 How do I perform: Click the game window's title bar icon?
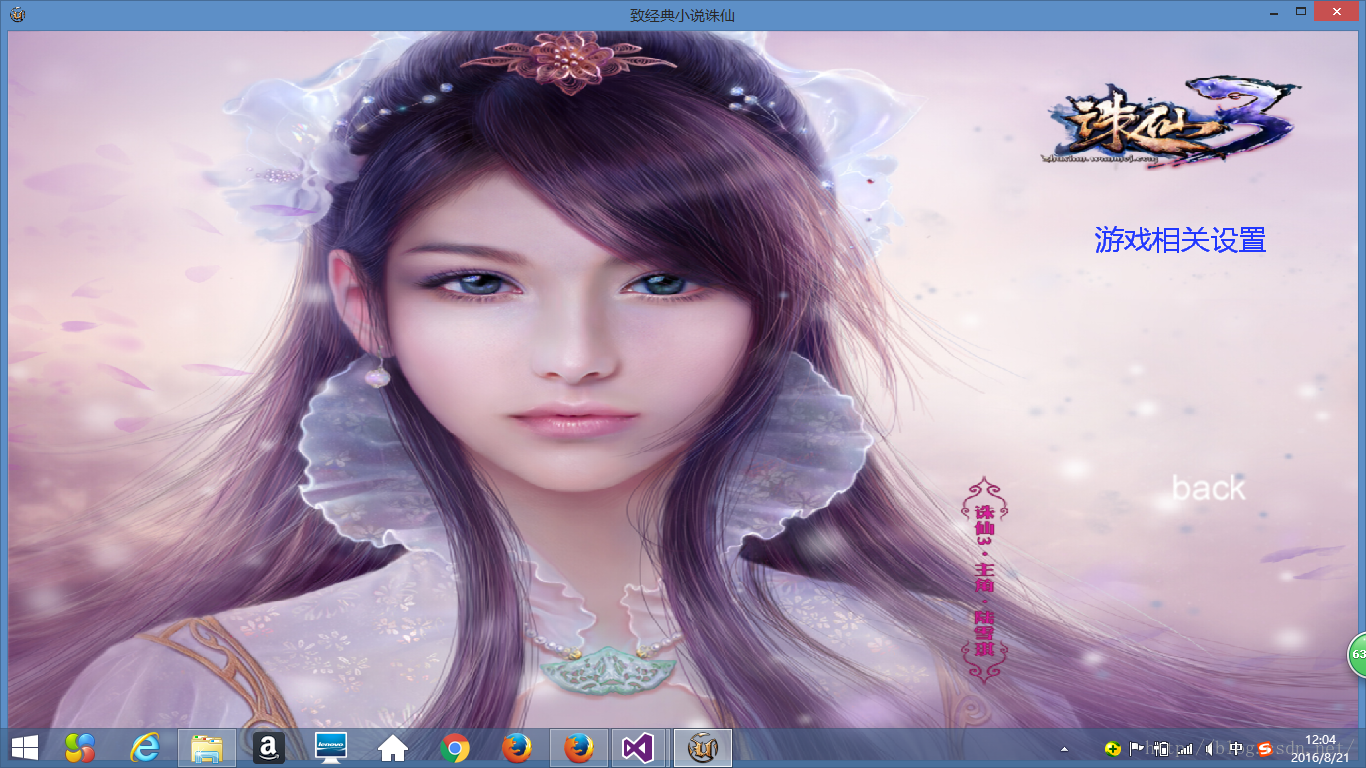click(18, 14)
